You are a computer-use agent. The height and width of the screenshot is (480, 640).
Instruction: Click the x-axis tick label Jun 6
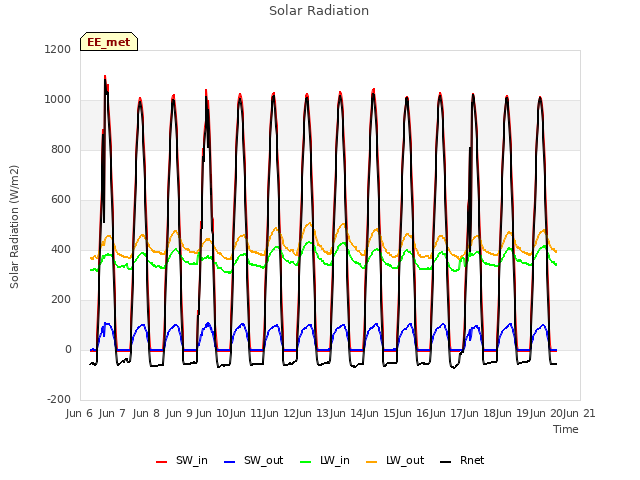[x=79, y=413]
